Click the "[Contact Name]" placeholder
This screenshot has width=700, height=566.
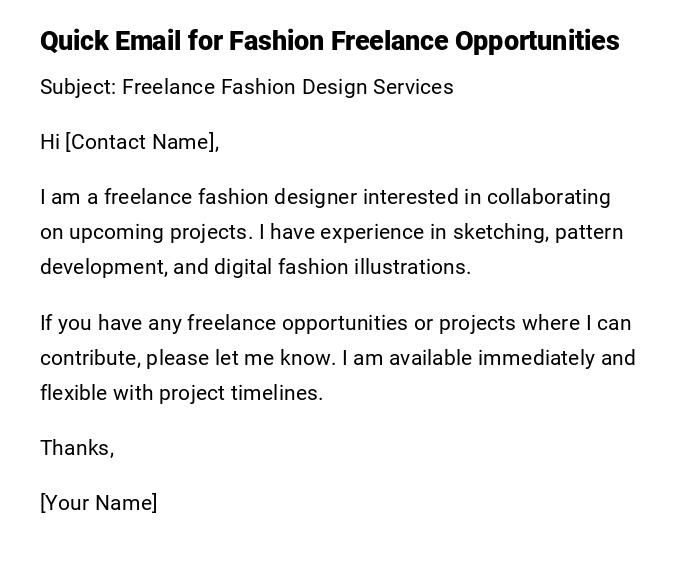coord(142,142)
